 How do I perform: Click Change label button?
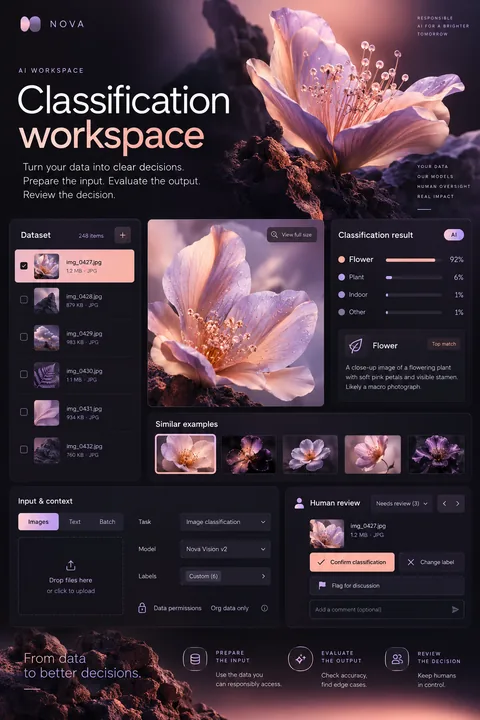coord(431,562)
